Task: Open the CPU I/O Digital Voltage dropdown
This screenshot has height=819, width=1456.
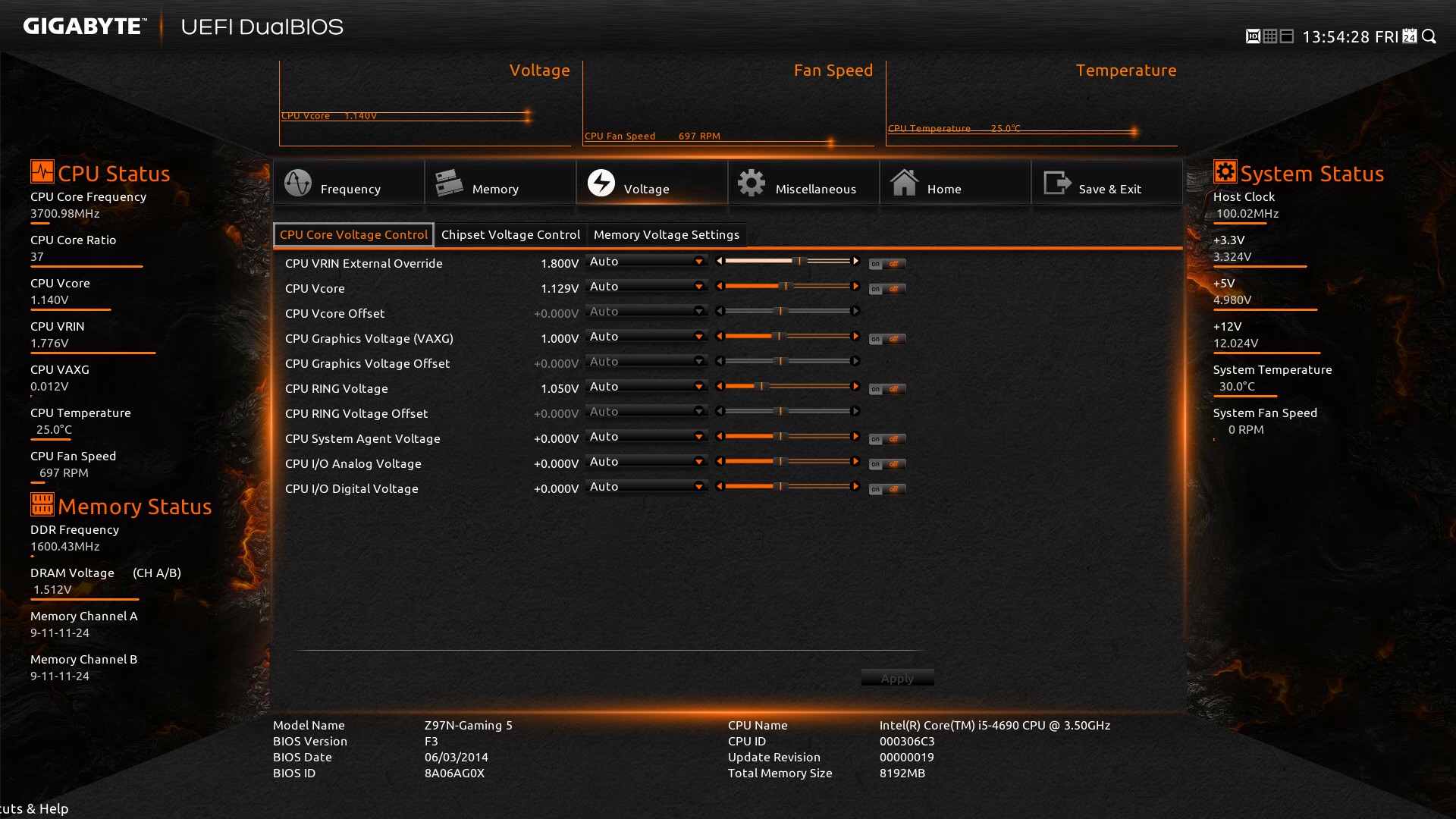Action: (646, 486)
